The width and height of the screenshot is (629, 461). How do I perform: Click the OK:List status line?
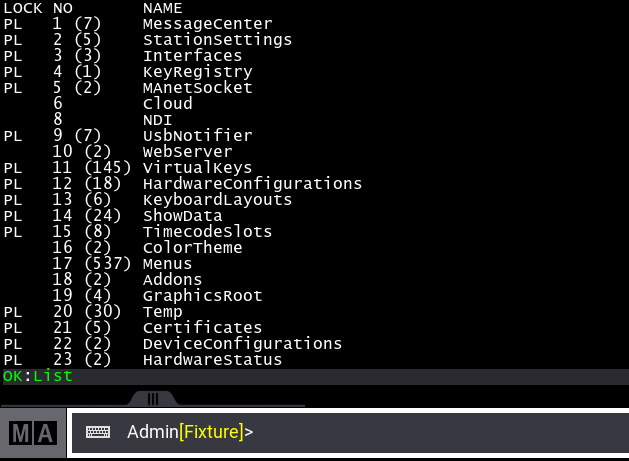tap(37, 376)
